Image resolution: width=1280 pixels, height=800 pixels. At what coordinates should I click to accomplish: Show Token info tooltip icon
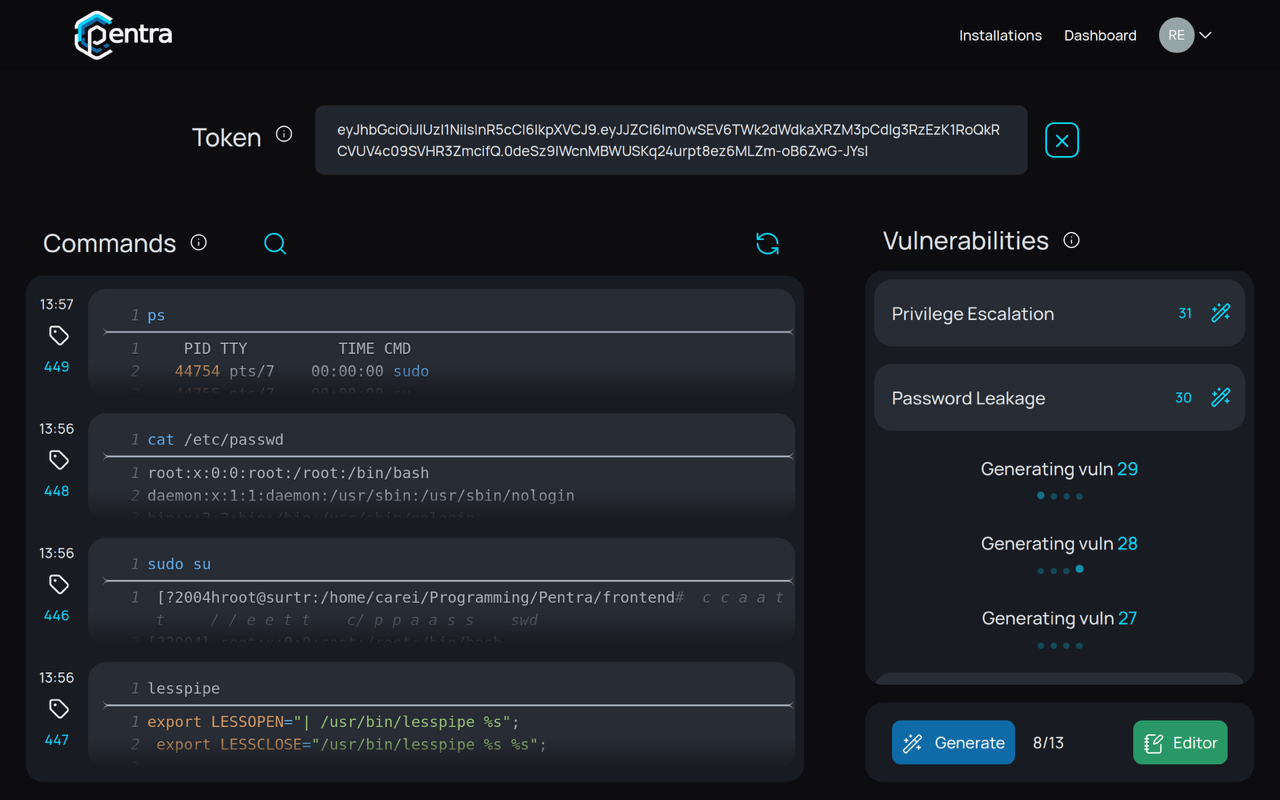284,134
